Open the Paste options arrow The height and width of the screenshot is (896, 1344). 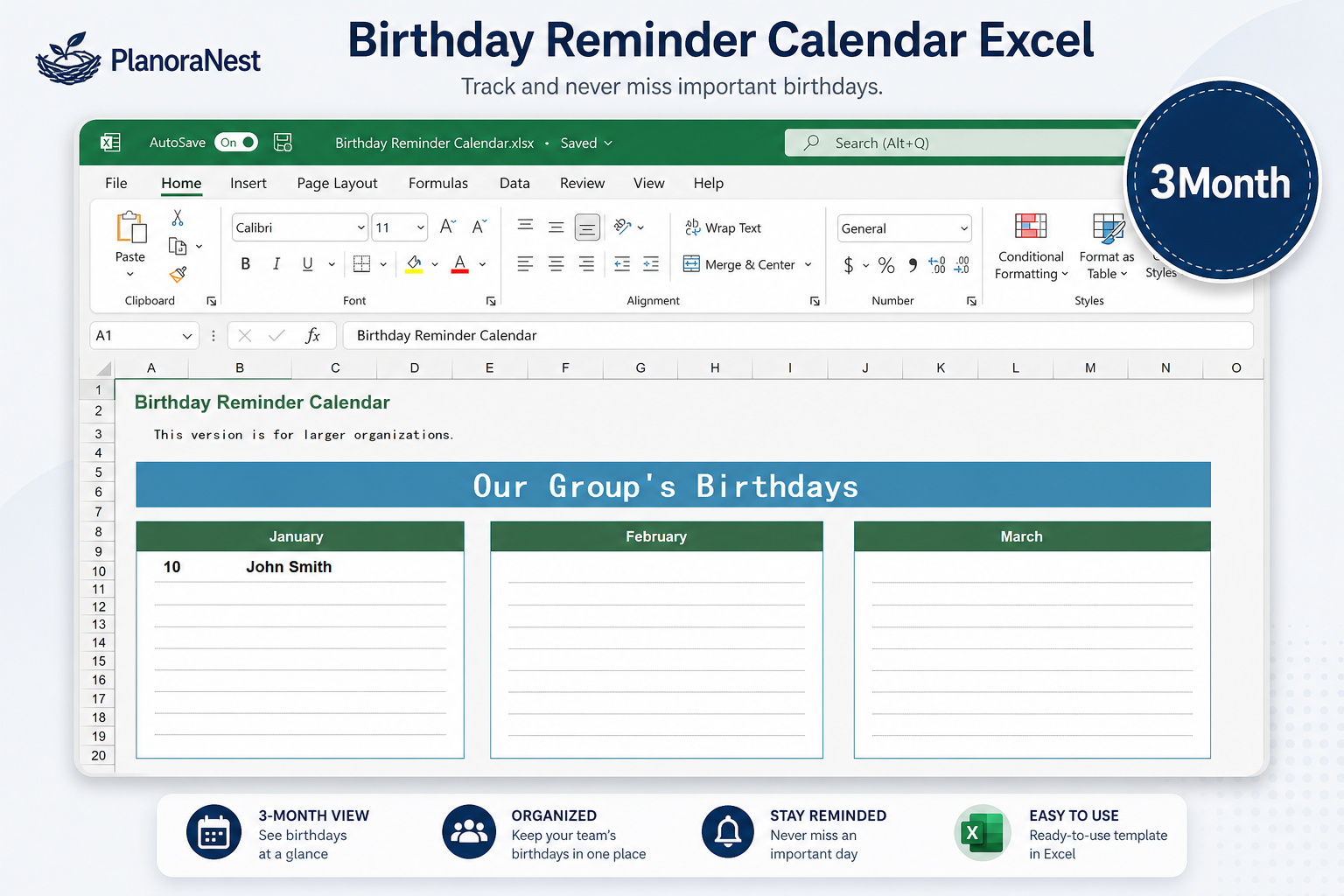click(130, 274)
